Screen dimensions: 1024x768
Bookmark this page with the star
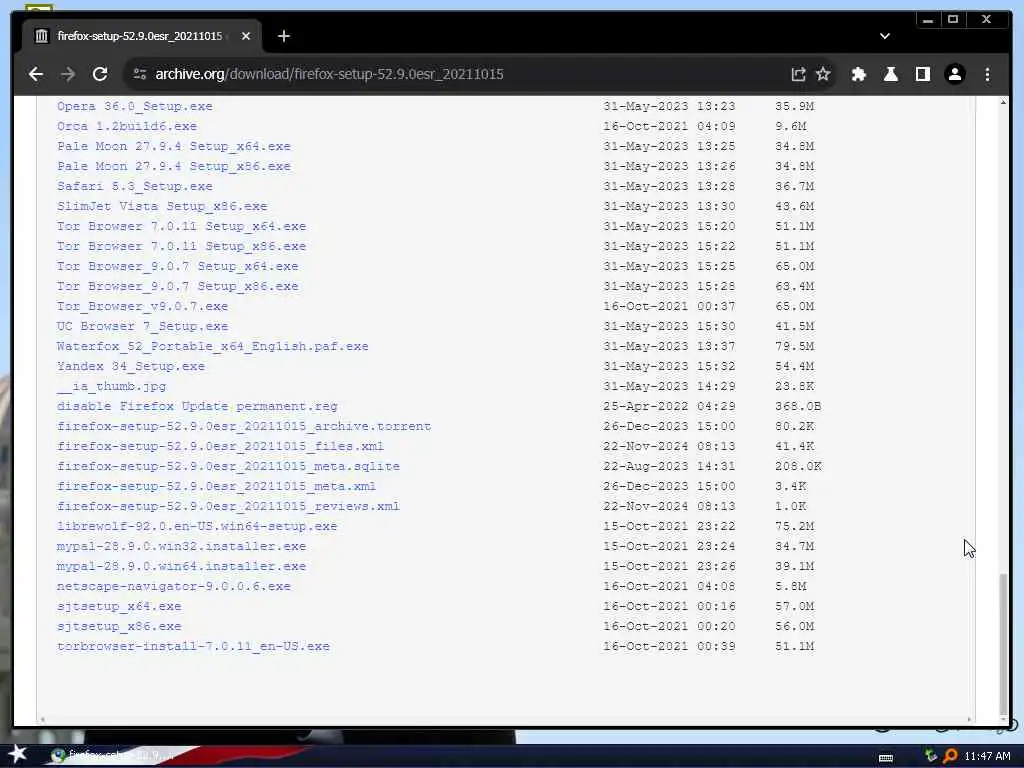(823, 74)
